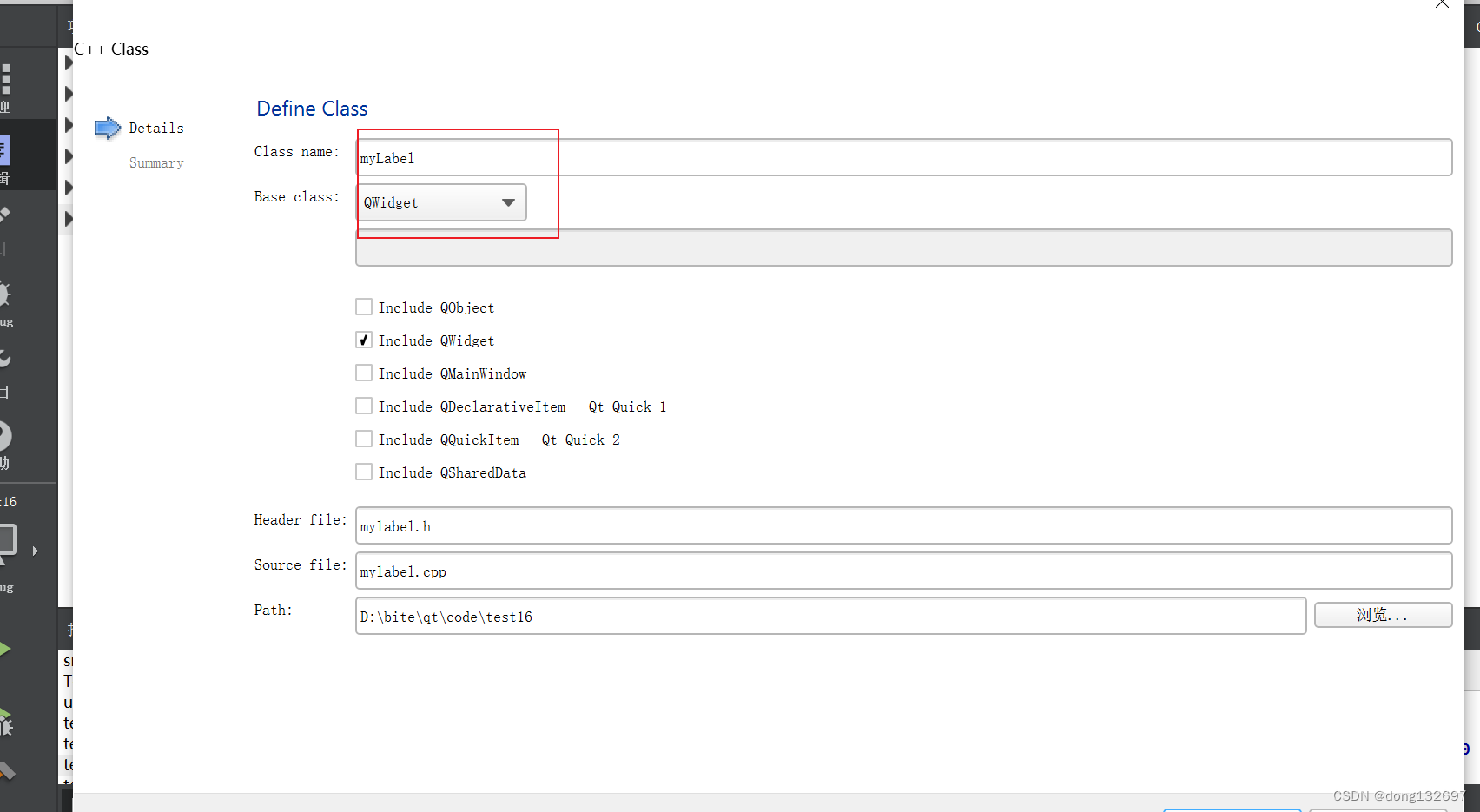Select the Details wizard step

(x=156, y=128)
